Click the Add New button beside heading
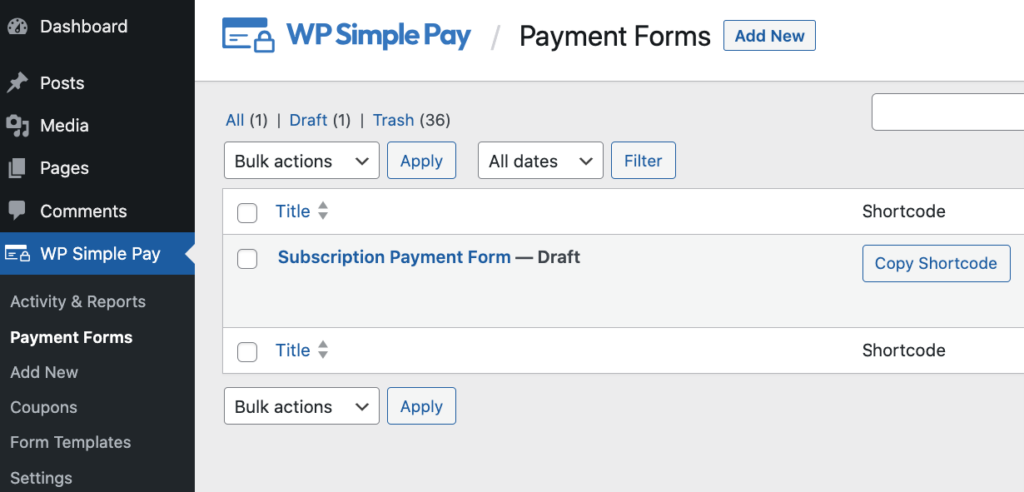 pyautogui.click(x=769, y=36)
